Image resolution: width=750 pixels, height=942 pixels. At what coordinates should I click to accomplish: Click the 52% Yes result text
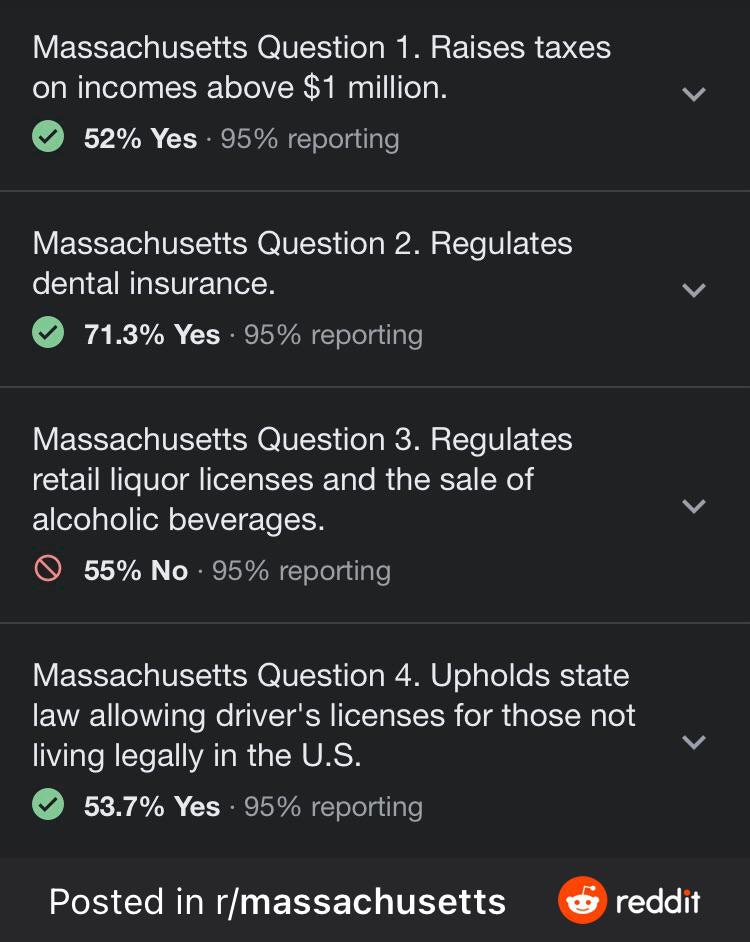tap(140, 139)
